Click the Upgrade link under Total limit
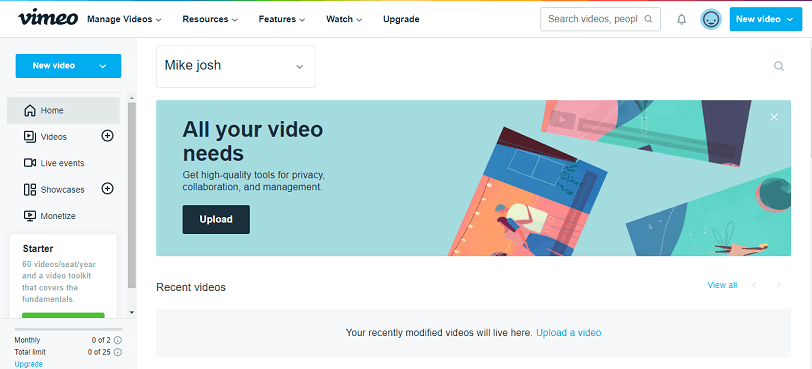812x369 pixels. [x=28, y=364]
